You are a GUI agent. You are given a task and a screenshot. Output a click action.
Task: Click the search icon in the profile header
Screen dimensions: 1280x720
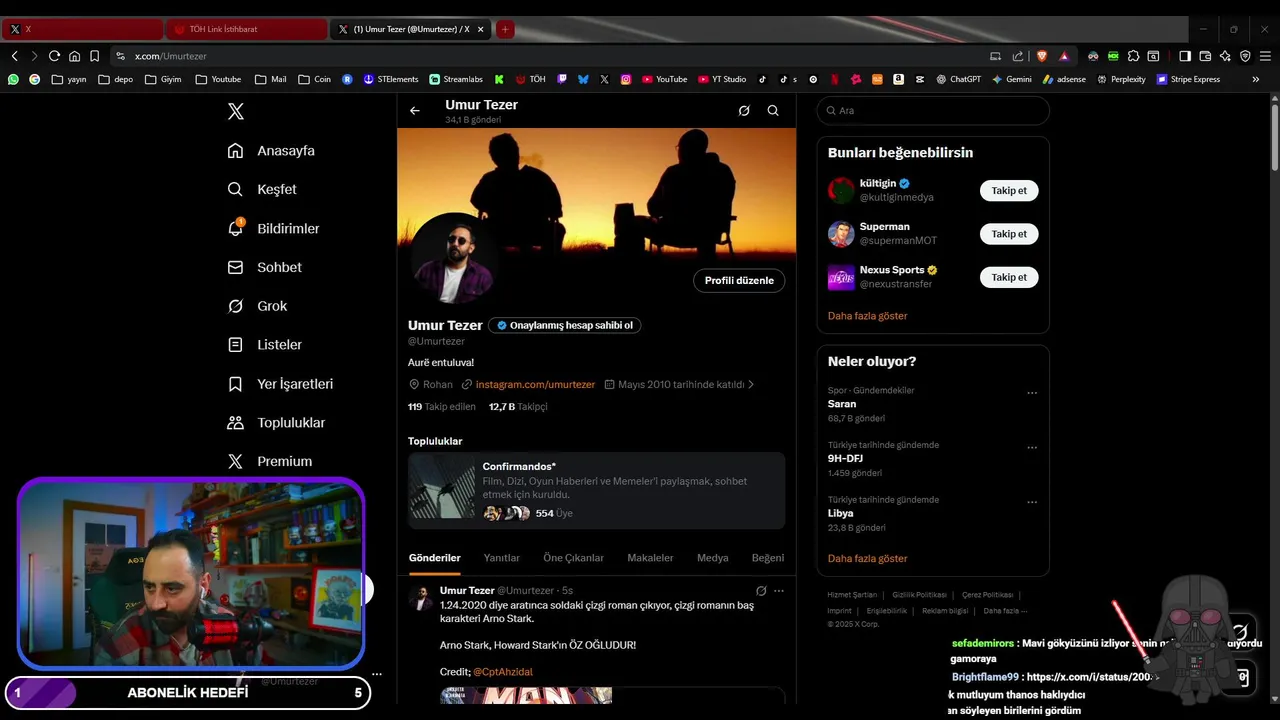[x=773, y=111]
